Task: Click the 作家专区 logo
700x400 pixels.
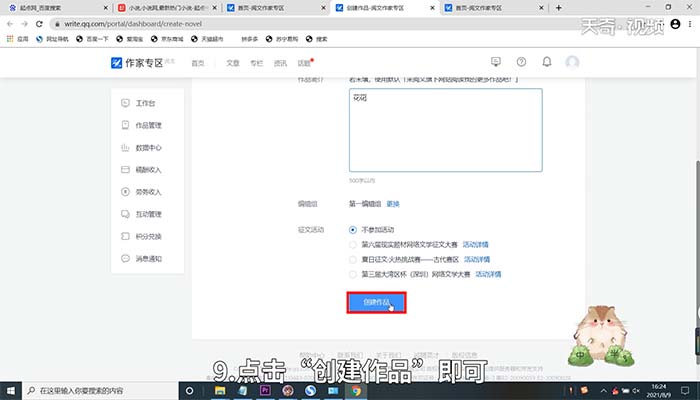Action: pos(137,63)
